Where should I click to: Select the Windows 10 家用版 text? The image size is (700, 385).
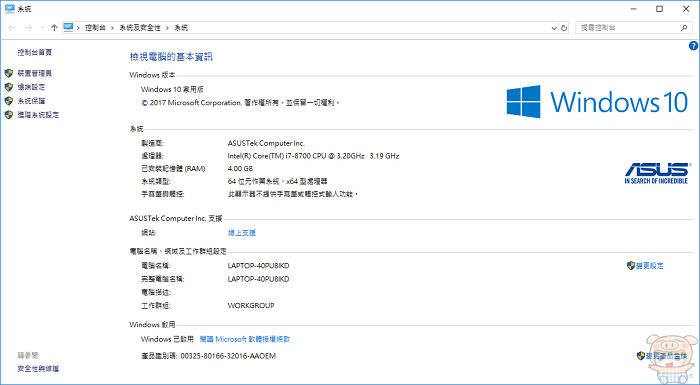(172, 89)
